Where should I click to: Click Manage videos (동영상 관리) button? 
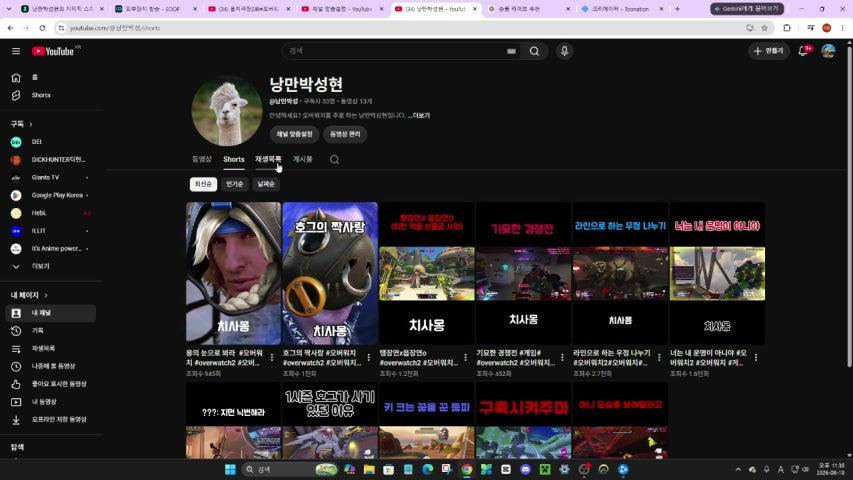(345, 134)
